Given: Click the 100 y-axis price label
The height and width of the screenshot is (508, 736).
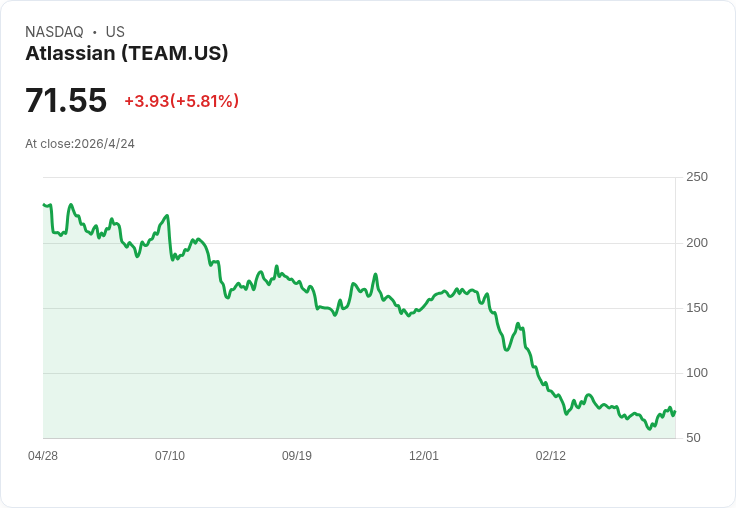Looking at the screenshot, I should [x=697, y=373].
